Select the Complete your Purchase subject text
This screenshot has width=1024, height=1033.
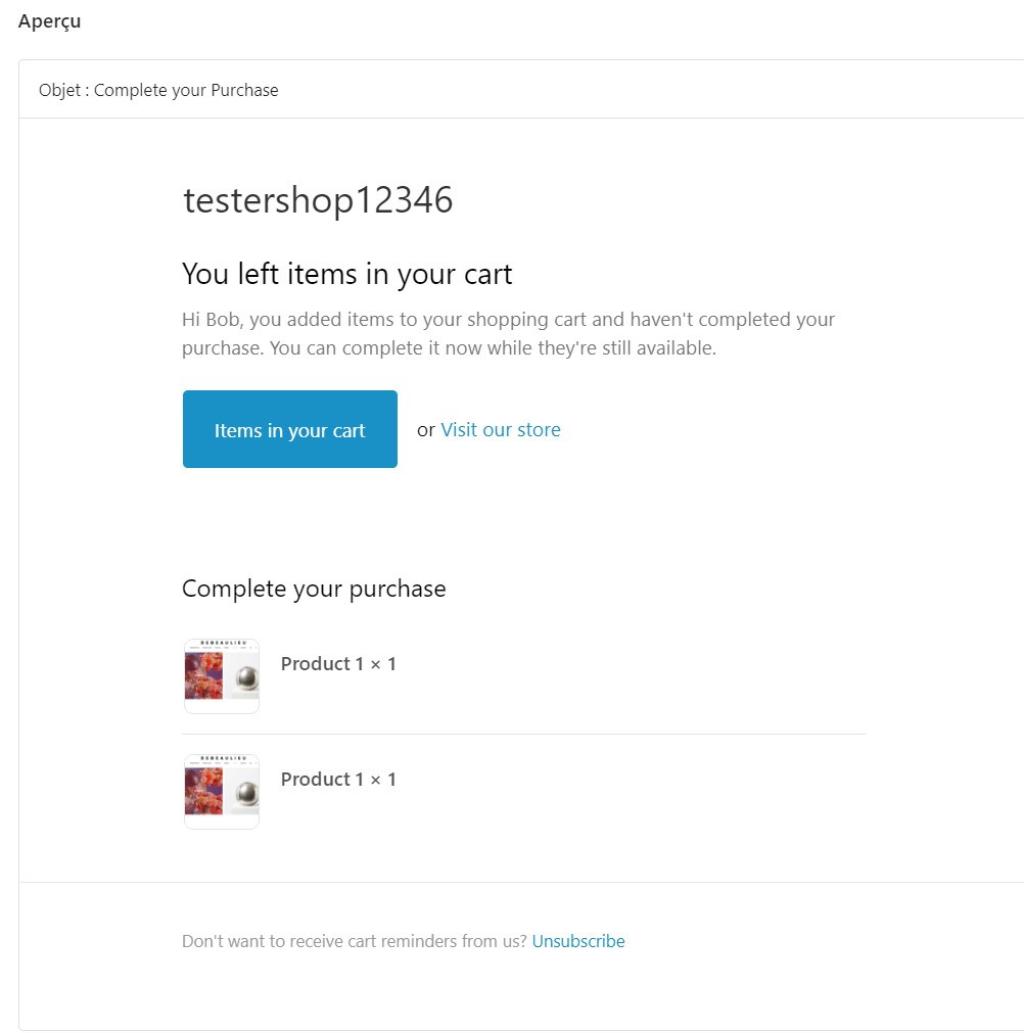[186, 90]
